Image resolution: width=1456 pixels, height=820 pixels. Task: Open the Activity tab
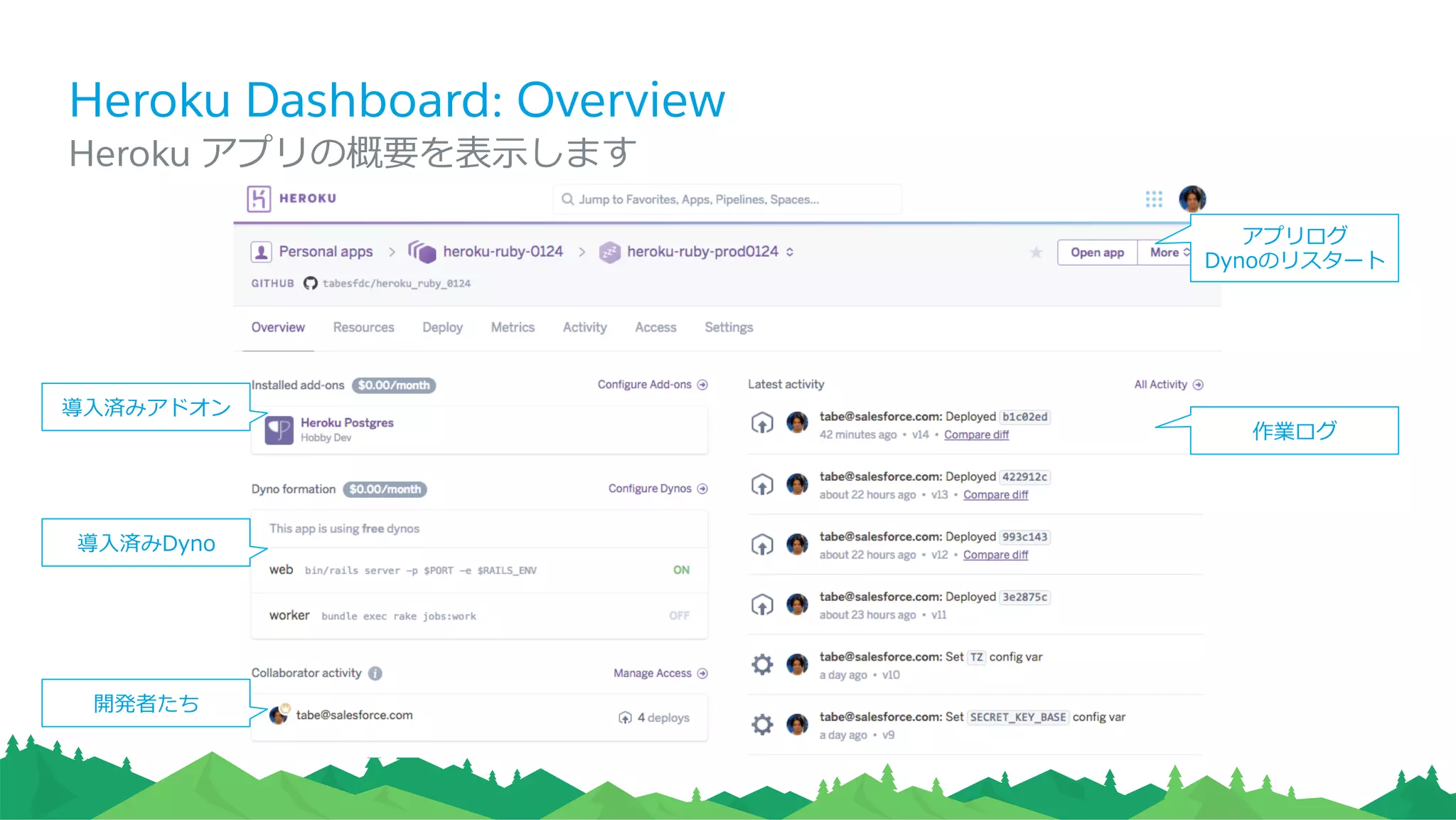(585, 327)
